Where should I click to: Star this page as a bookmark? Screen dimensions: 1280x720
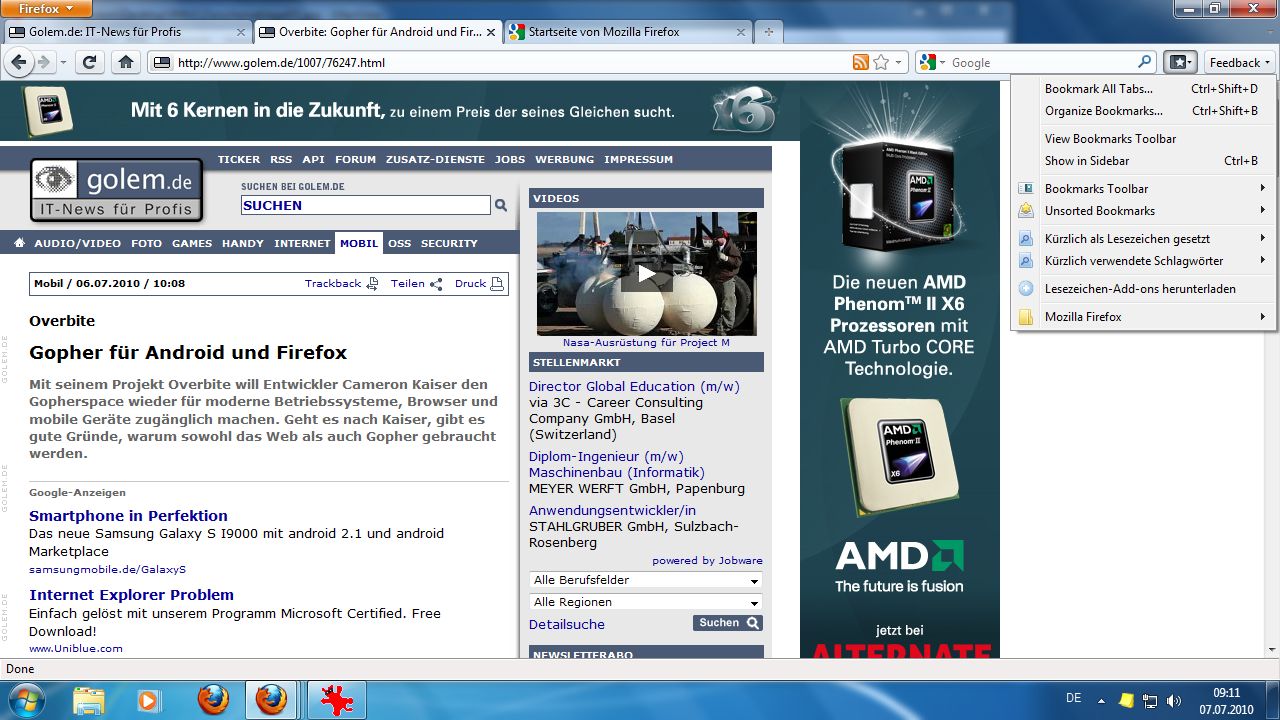click(881, 62)
